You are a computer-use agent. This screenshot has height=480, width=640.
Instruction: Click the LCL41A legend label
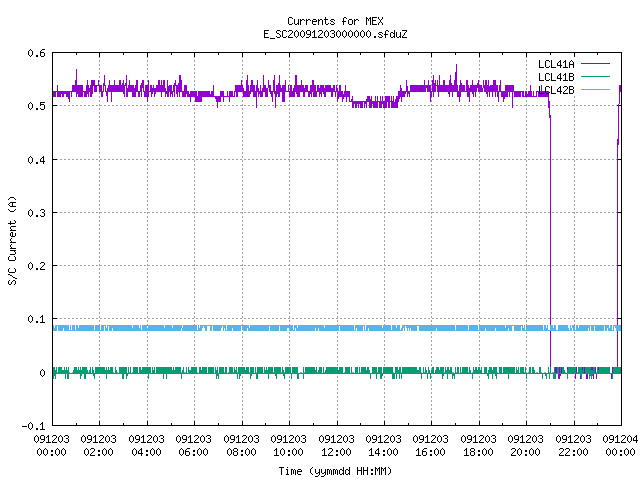[x=556, y=64]
